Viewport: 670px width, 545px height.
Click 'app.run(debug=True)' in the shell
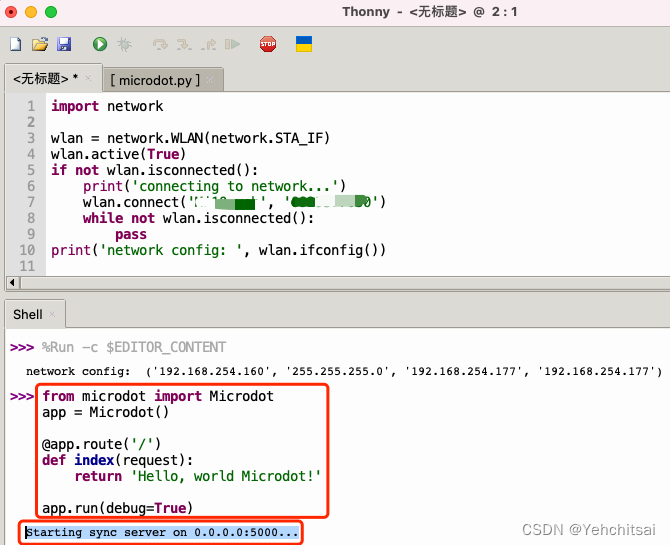(118, 508)
